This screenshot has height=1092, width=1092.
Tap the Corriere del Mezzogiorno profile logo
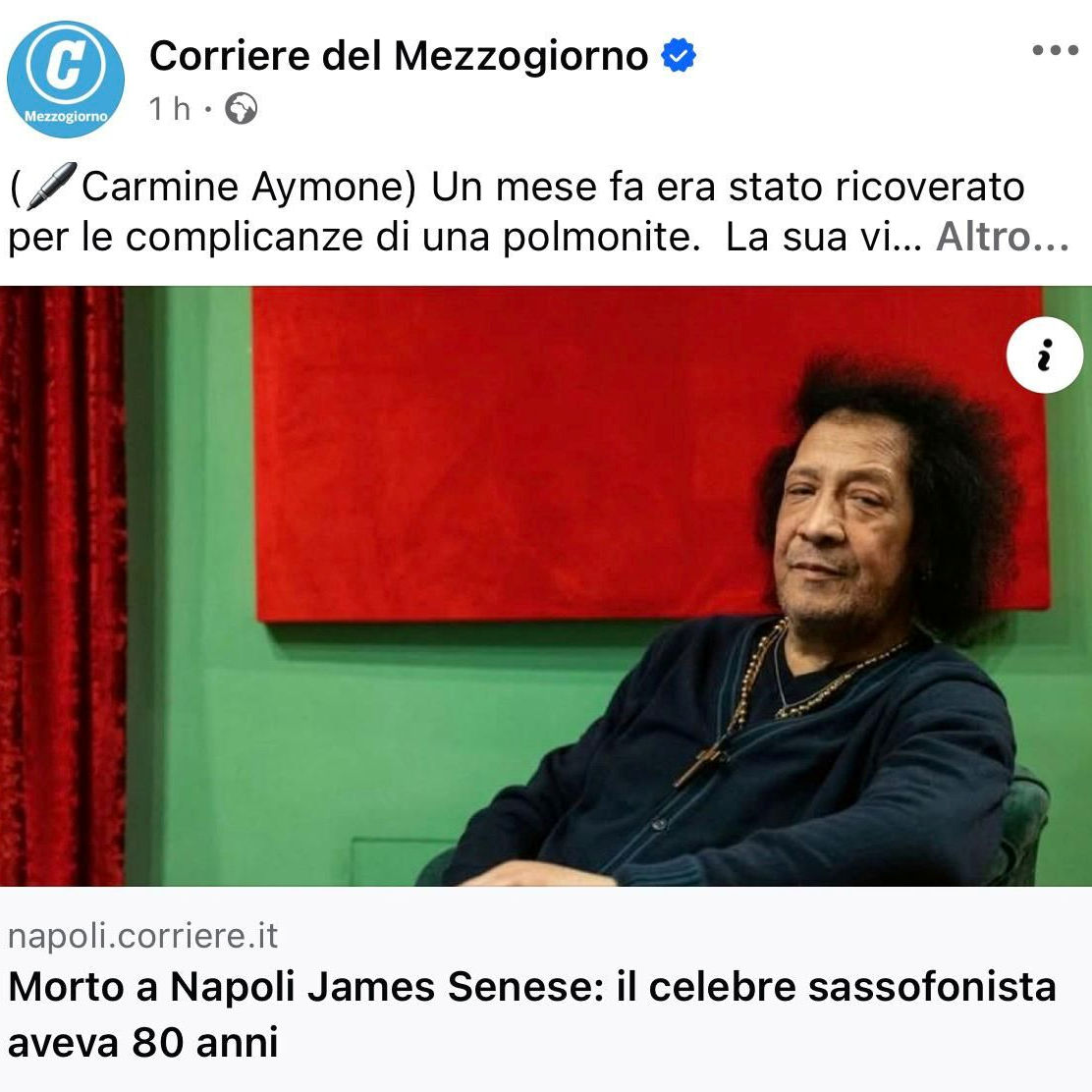[66, 79]
